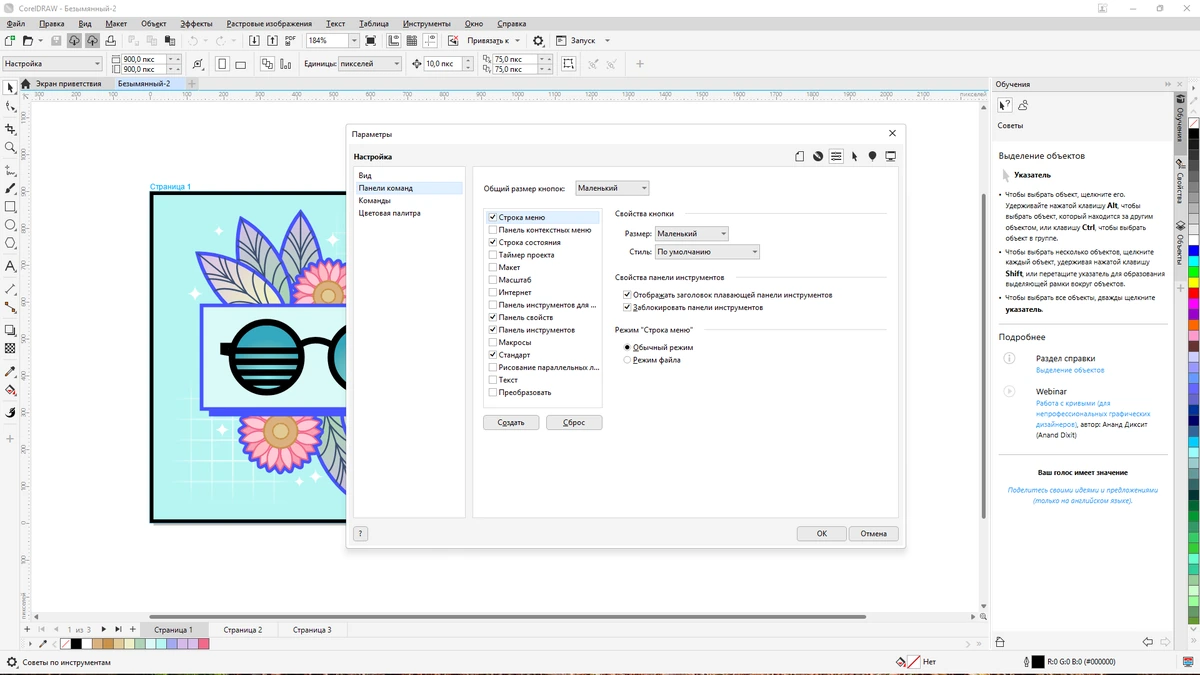Open the Workspace monitor icon in Parameters dialog

pyautogui.click(x=891, y=156)
